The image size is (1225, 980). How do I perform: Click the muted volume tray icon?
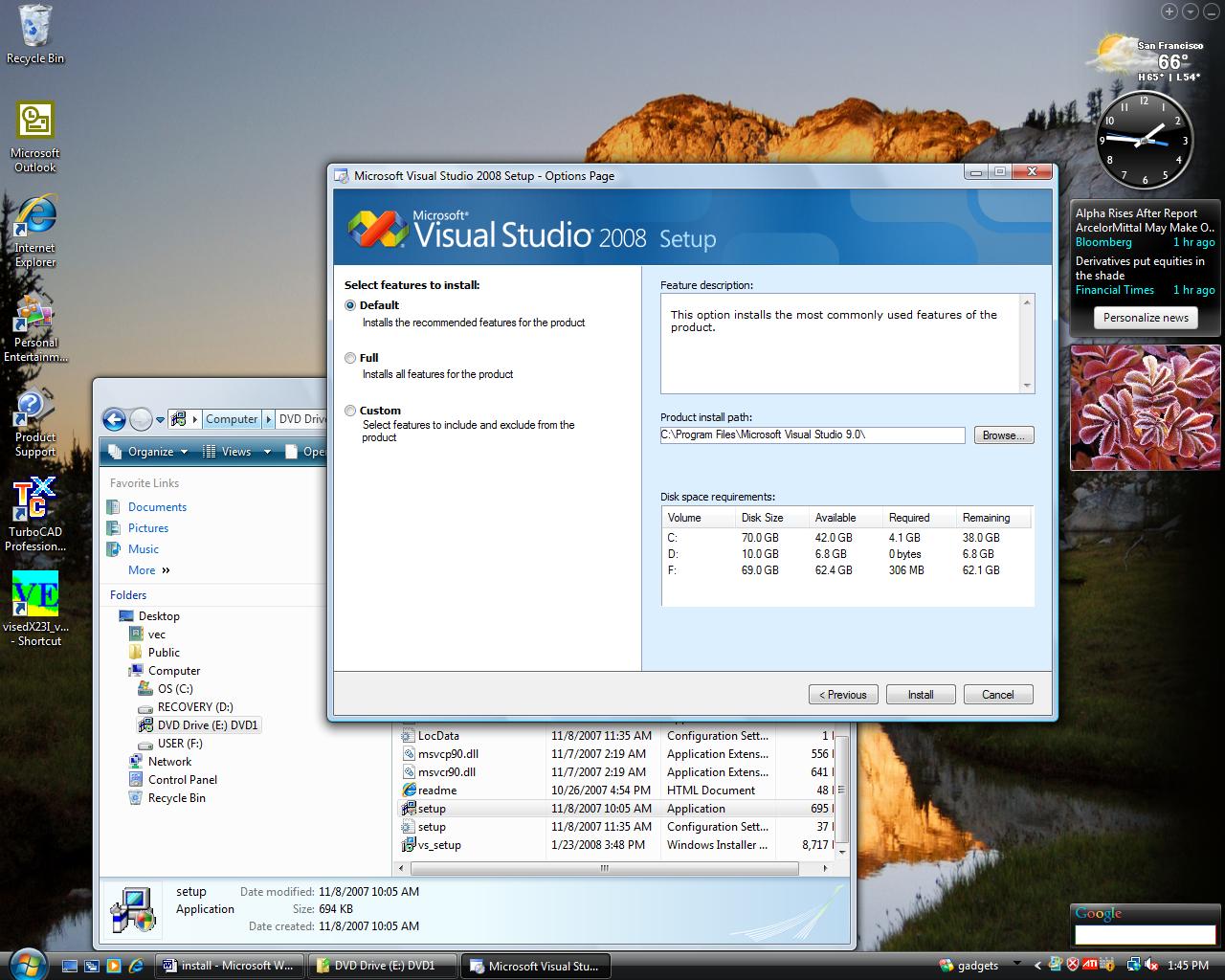(1150, 965)
